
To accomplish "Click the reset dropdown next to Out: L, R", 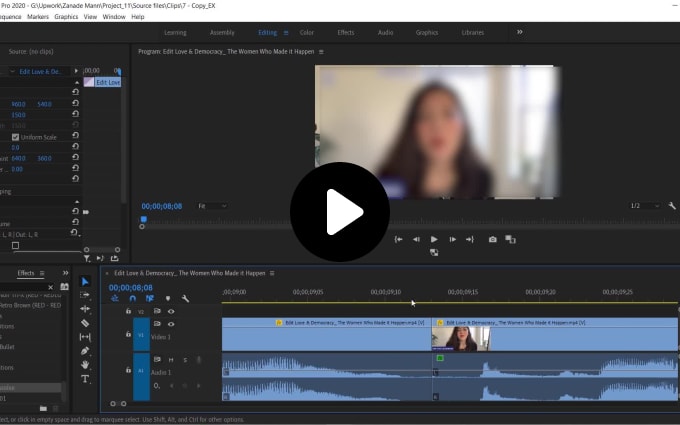I will (75, 233).
